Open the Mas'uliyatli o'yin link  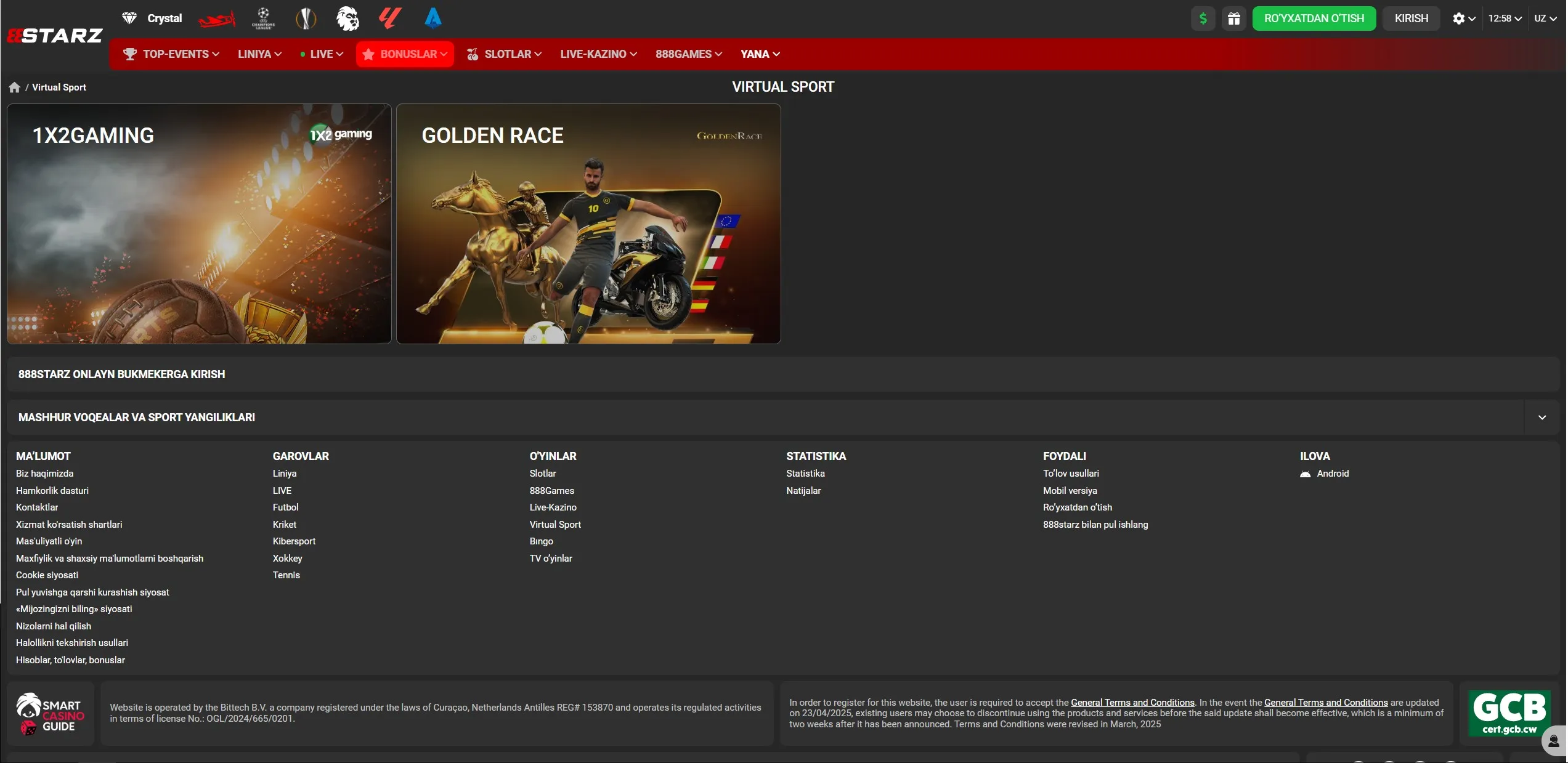49,541
